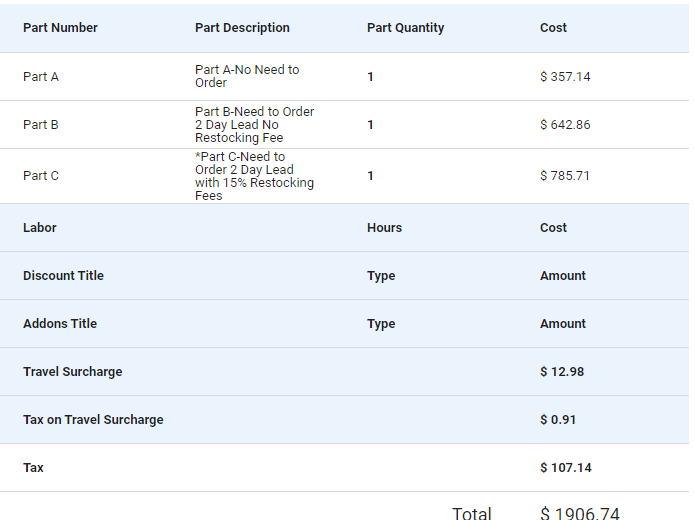Select the Part A row label
This screenshot has width=695, height=520.
coord(41,77)
